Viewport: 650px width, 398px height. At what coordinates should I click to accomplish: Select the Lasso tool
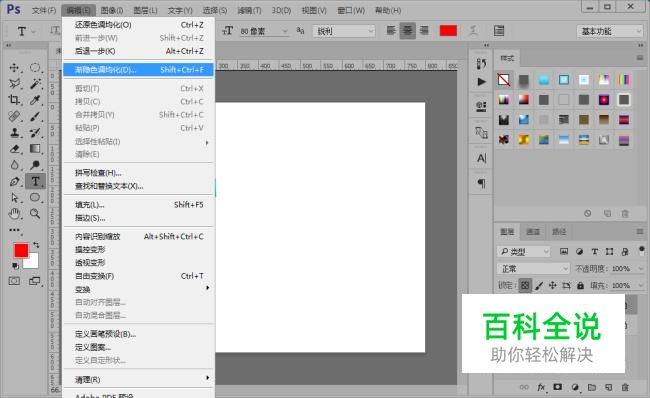15,84
